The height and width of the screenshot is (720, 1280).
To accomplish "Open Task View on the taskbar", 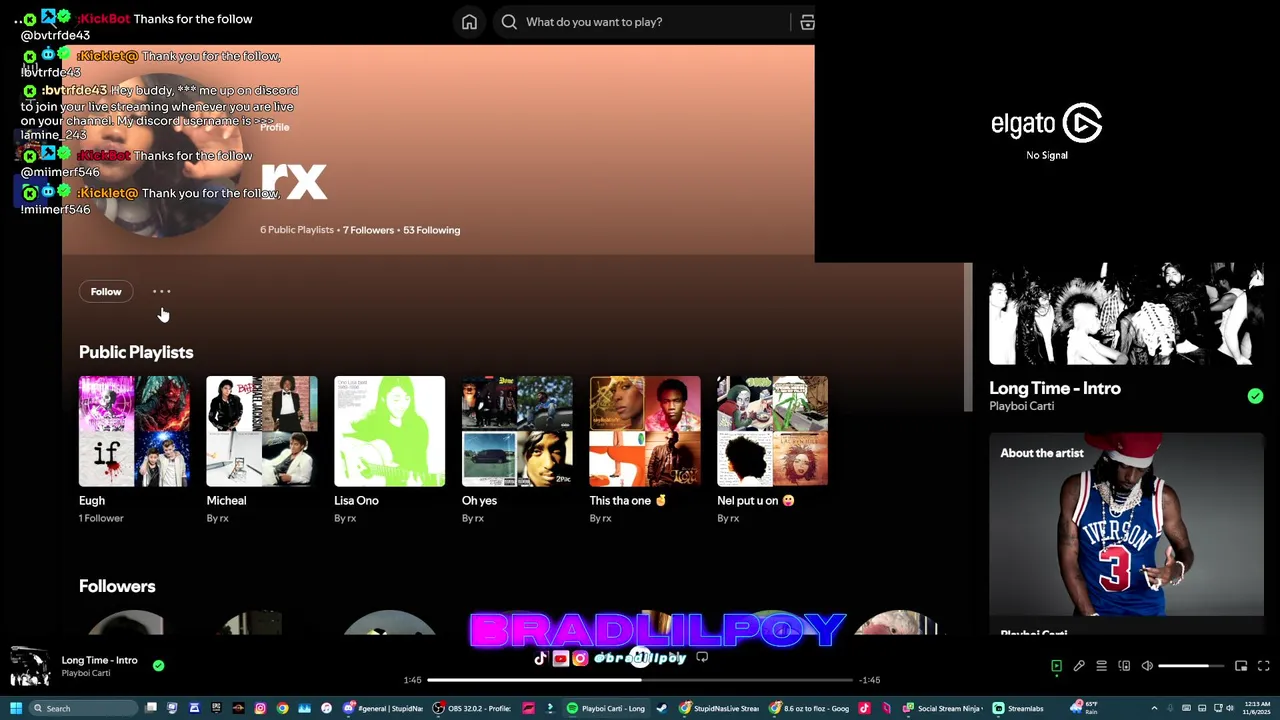I will [151, 708].
